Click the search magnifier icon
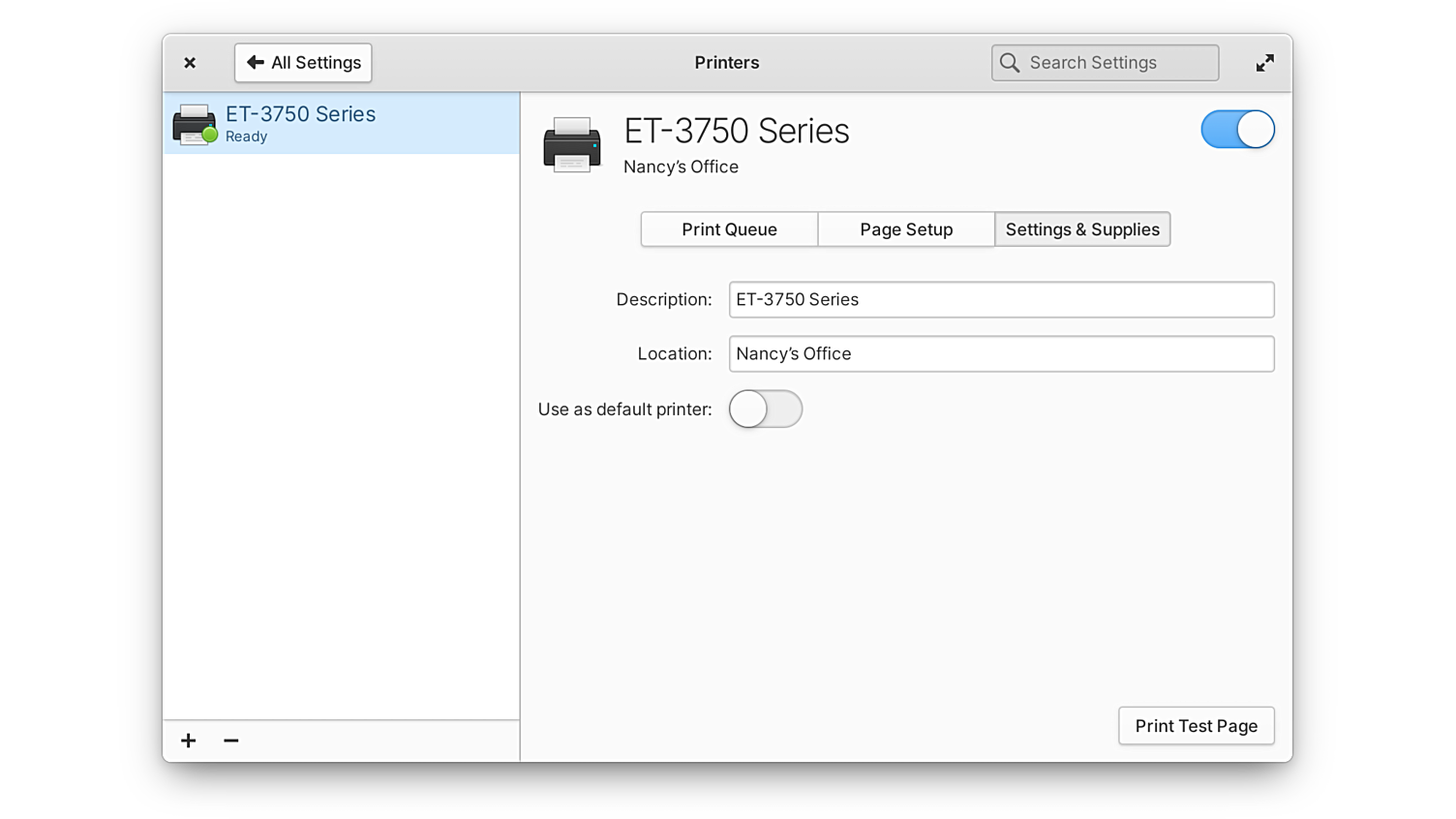Image resolution: width=1456 pixels, height=819 pixels. point(1010,63)
